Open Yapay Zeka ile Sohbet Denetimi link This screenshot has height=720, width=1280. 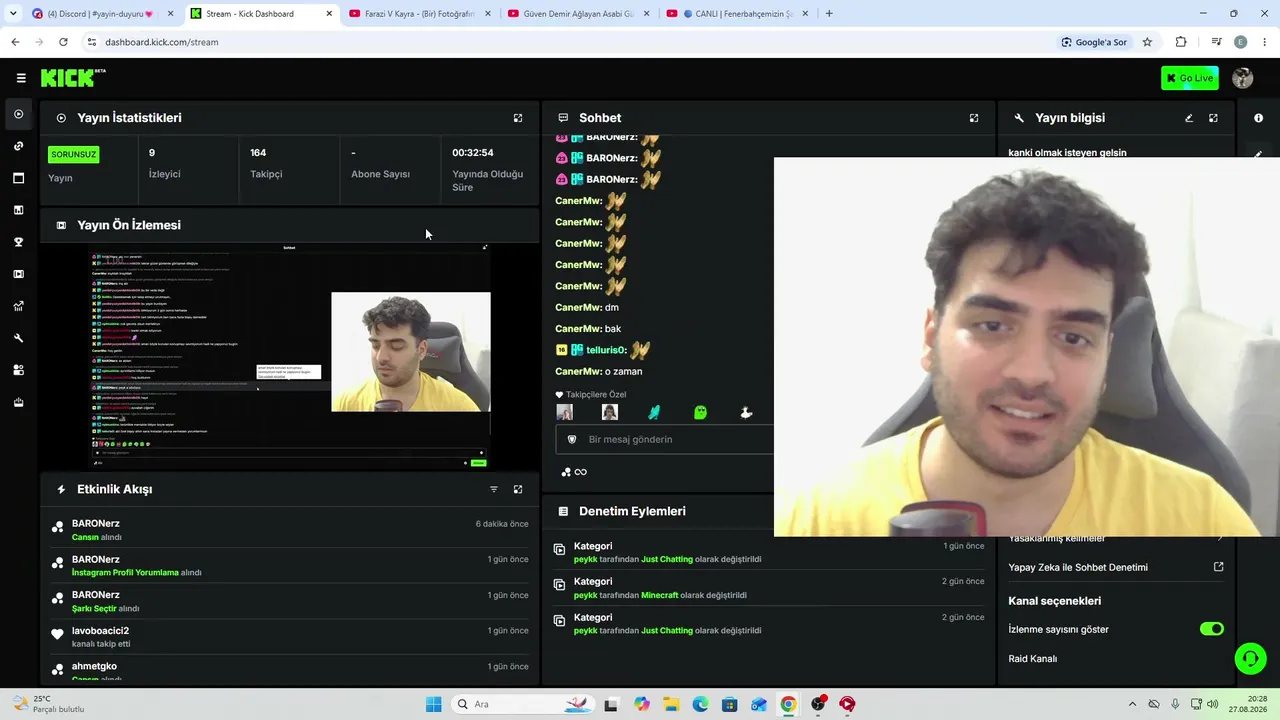[1078, 567]
